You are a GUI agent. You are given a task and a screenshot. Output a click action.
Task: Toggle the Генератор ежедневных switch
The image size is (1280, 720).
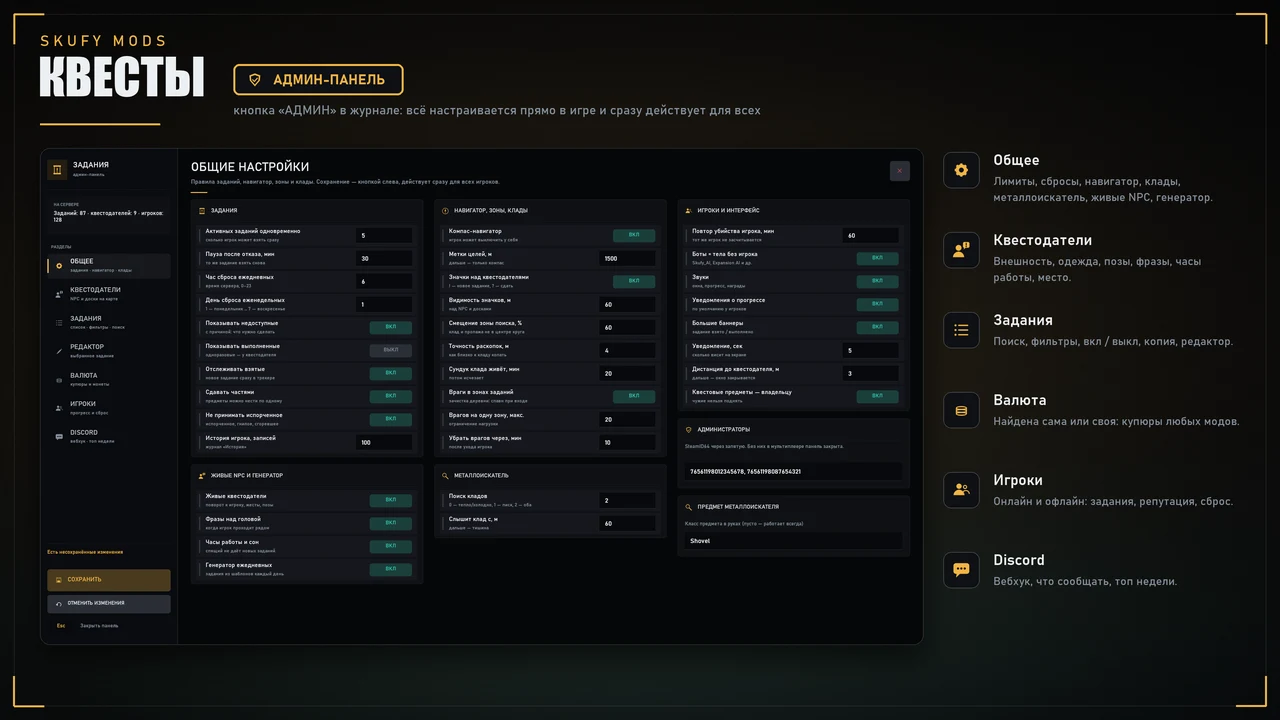click(x=391, y=569)
